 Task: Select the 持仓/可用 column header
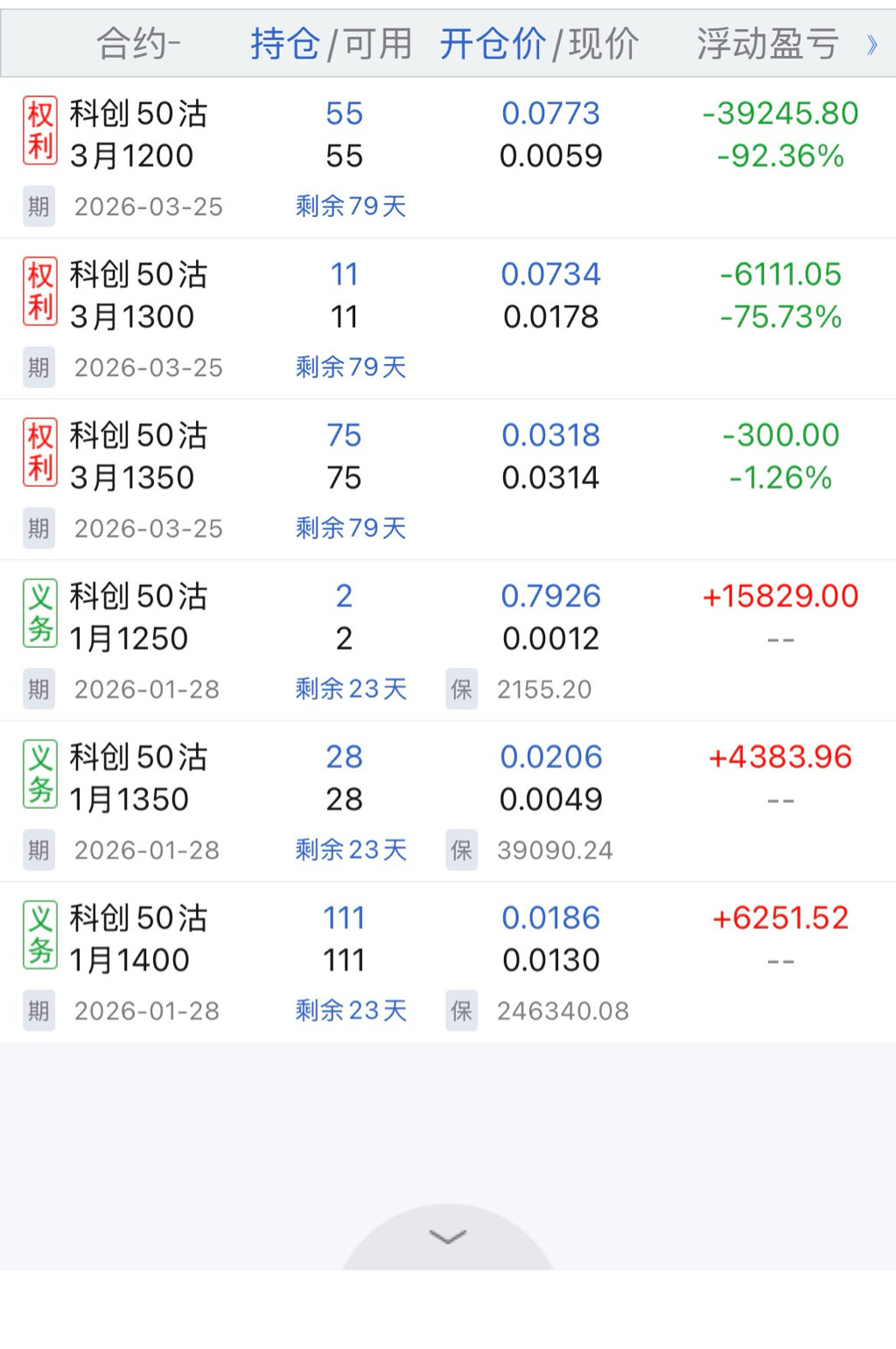coord(331,44)
